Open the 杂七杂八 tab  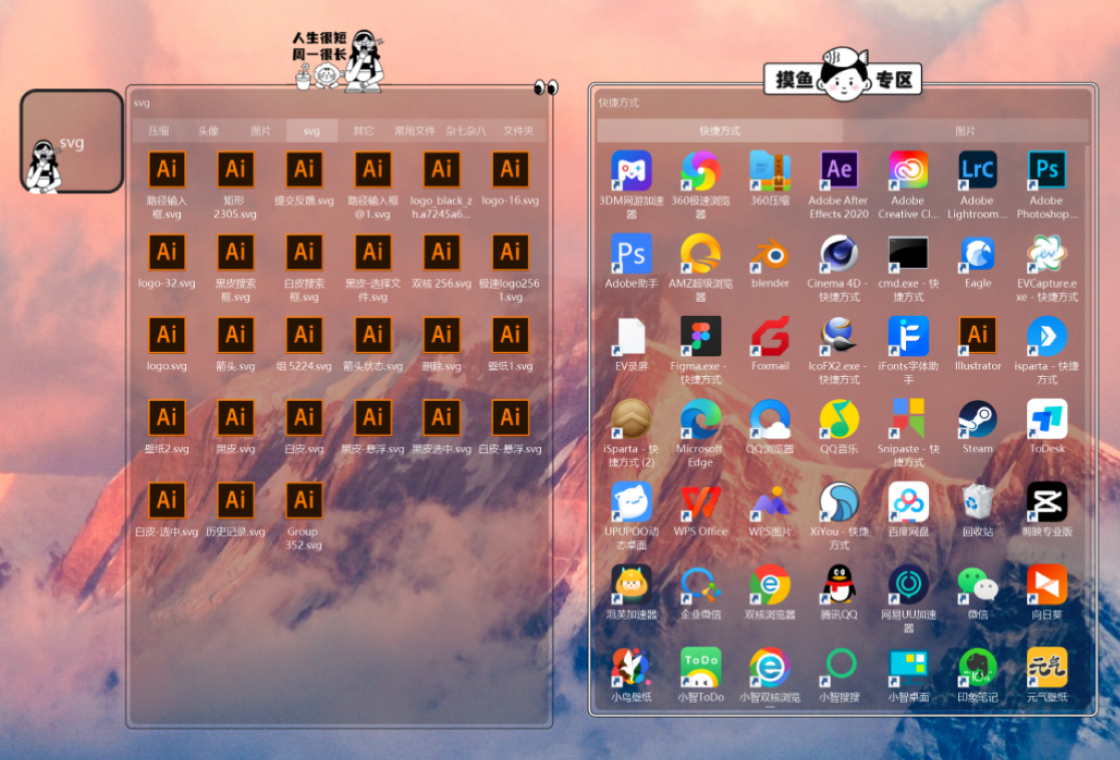466,131
